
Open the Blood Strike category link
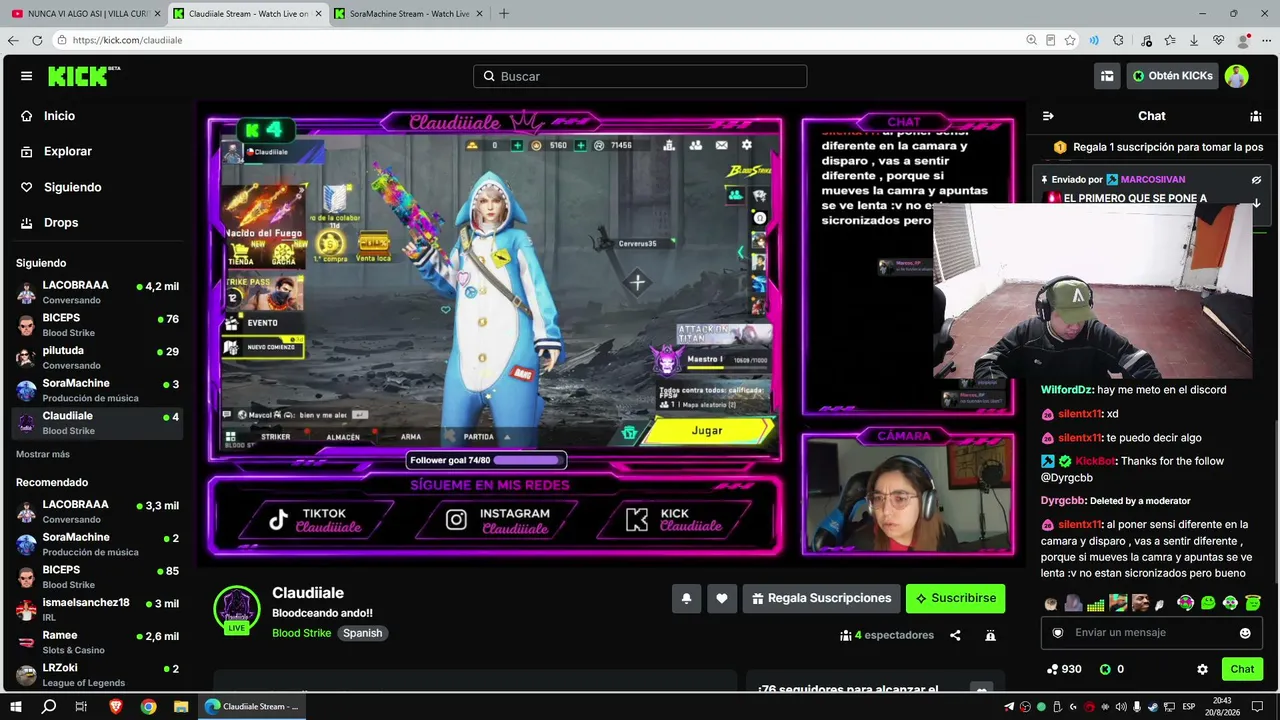point(301,633)
